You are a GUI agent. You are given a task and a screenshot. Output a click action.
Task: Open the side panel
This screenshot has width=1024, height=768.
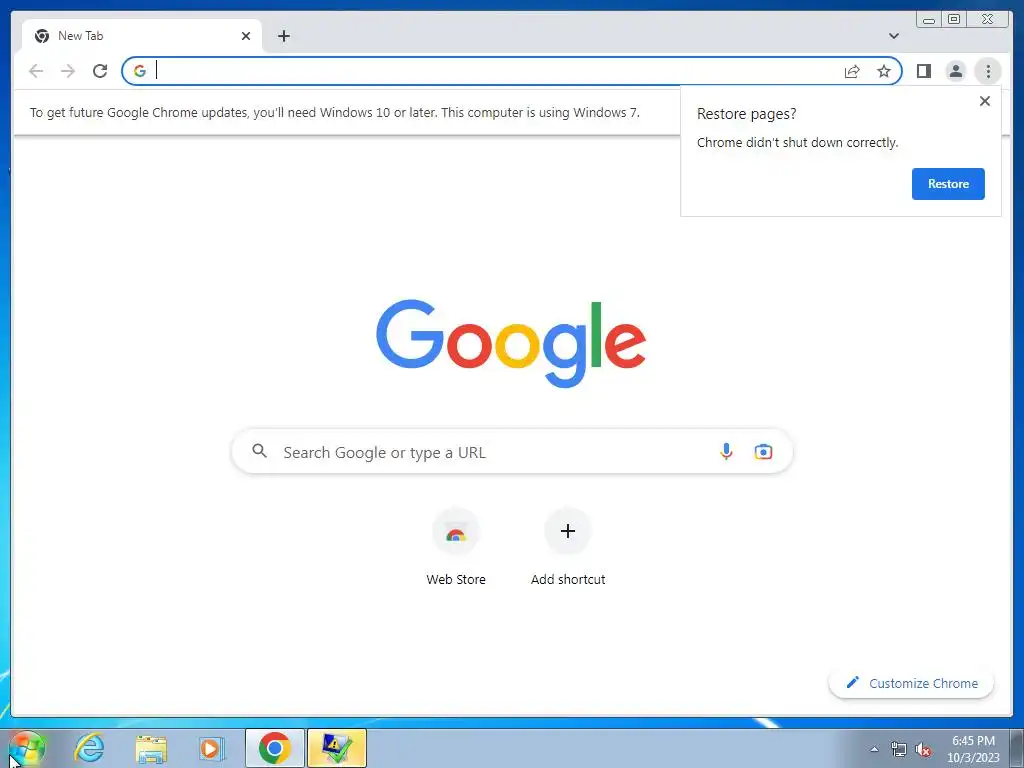pyautogui.click(x=923, y=71)
